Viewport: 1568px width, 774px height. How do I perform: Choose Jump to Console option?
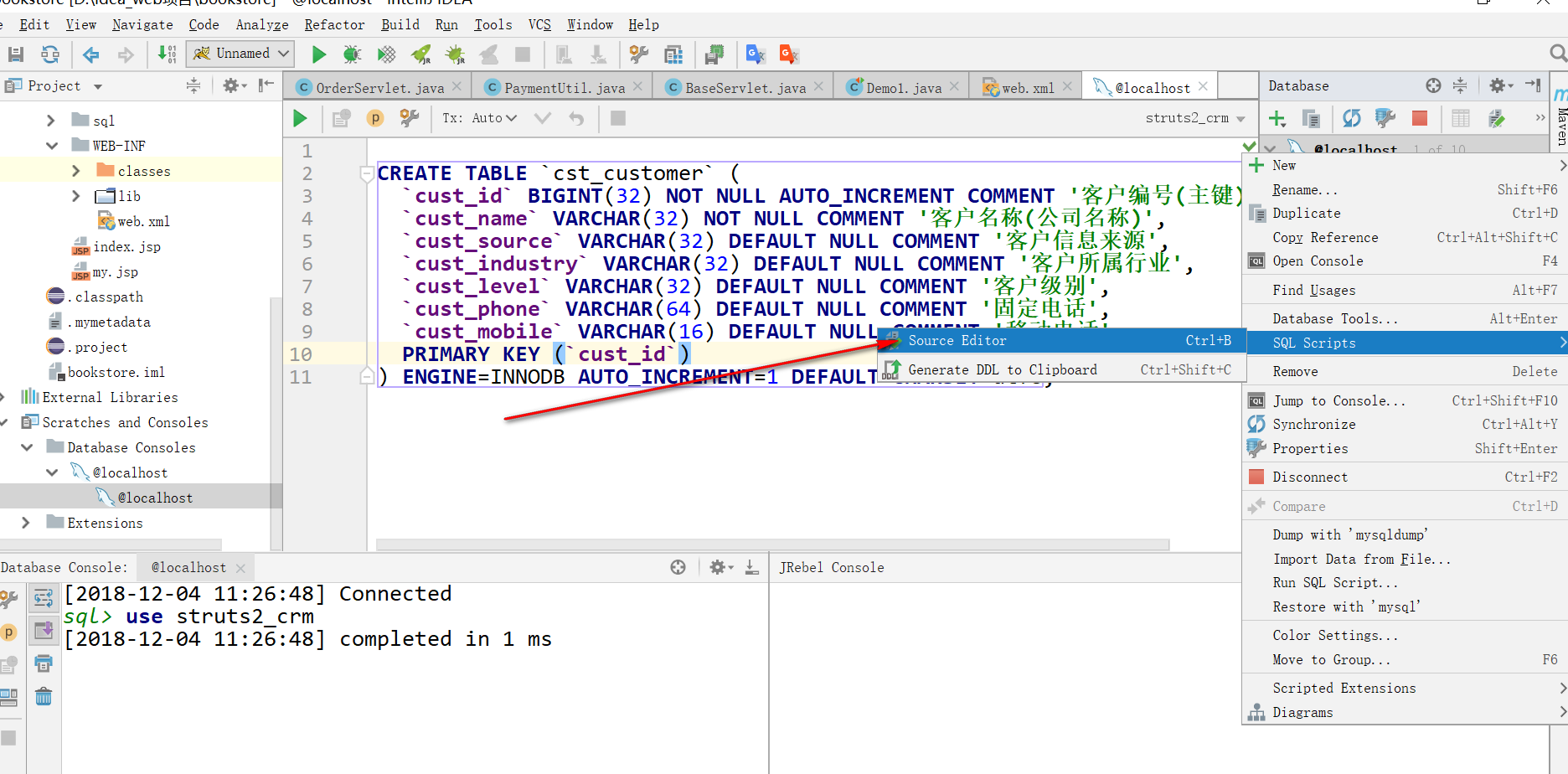pos(1338,400)
